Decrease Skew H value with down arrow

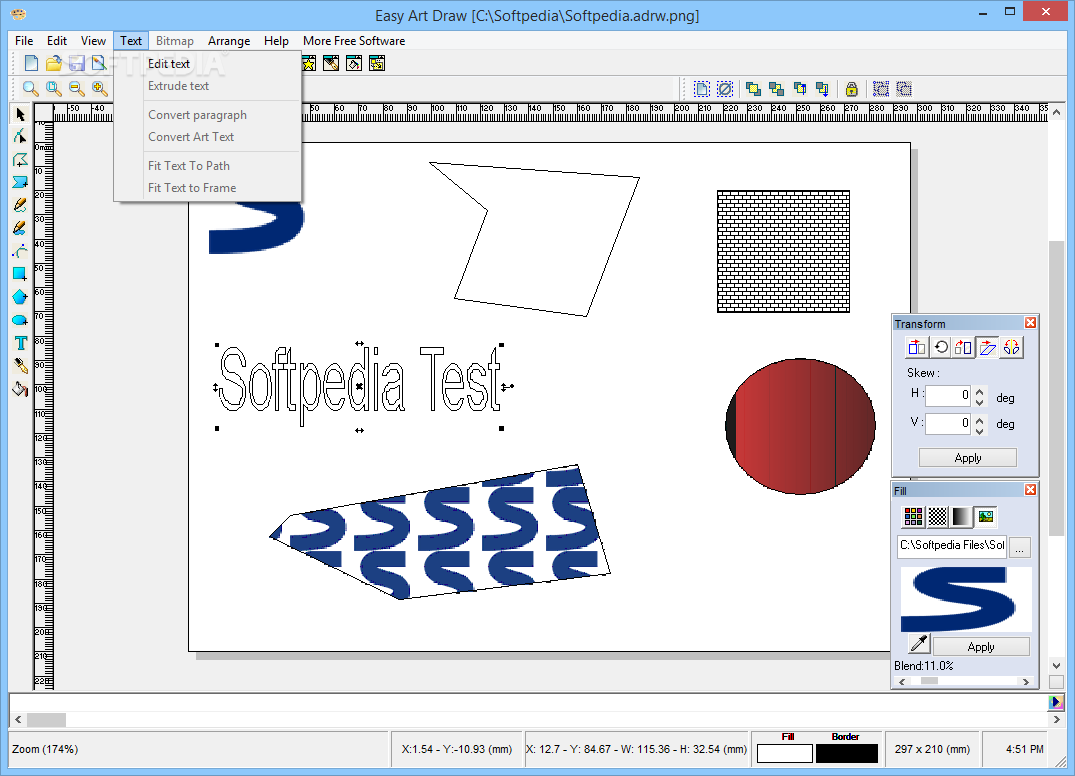[980, 402]
